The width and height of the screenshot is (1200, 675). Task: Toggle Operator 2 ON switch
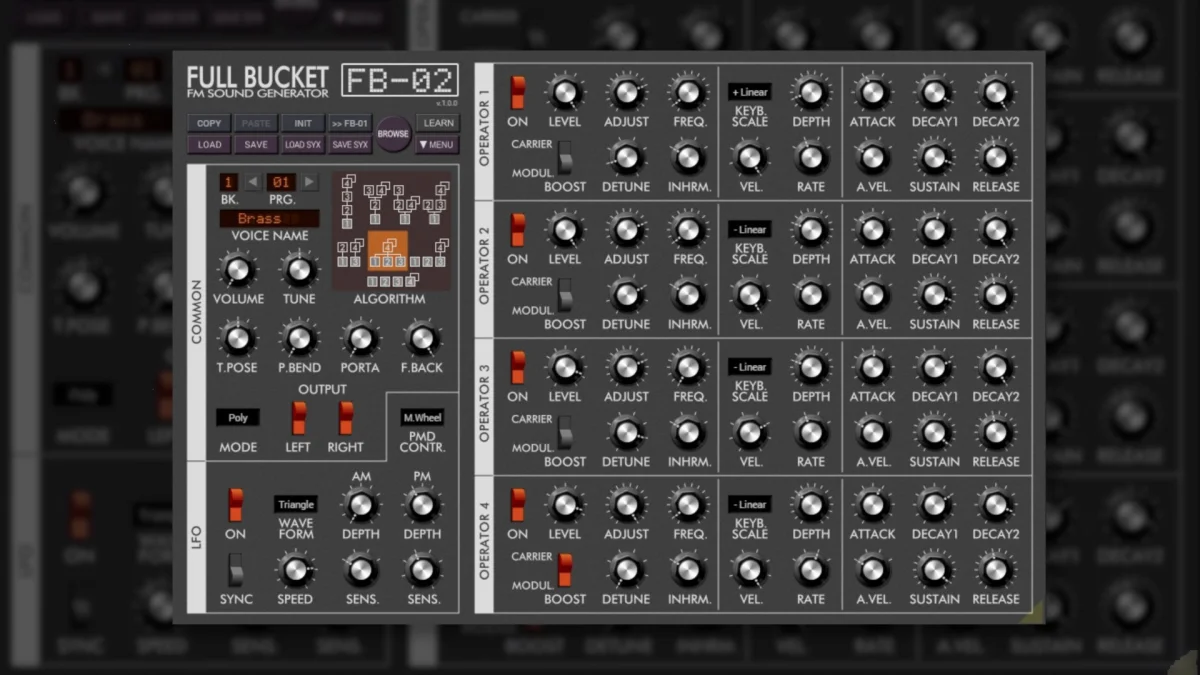[517, 230]
